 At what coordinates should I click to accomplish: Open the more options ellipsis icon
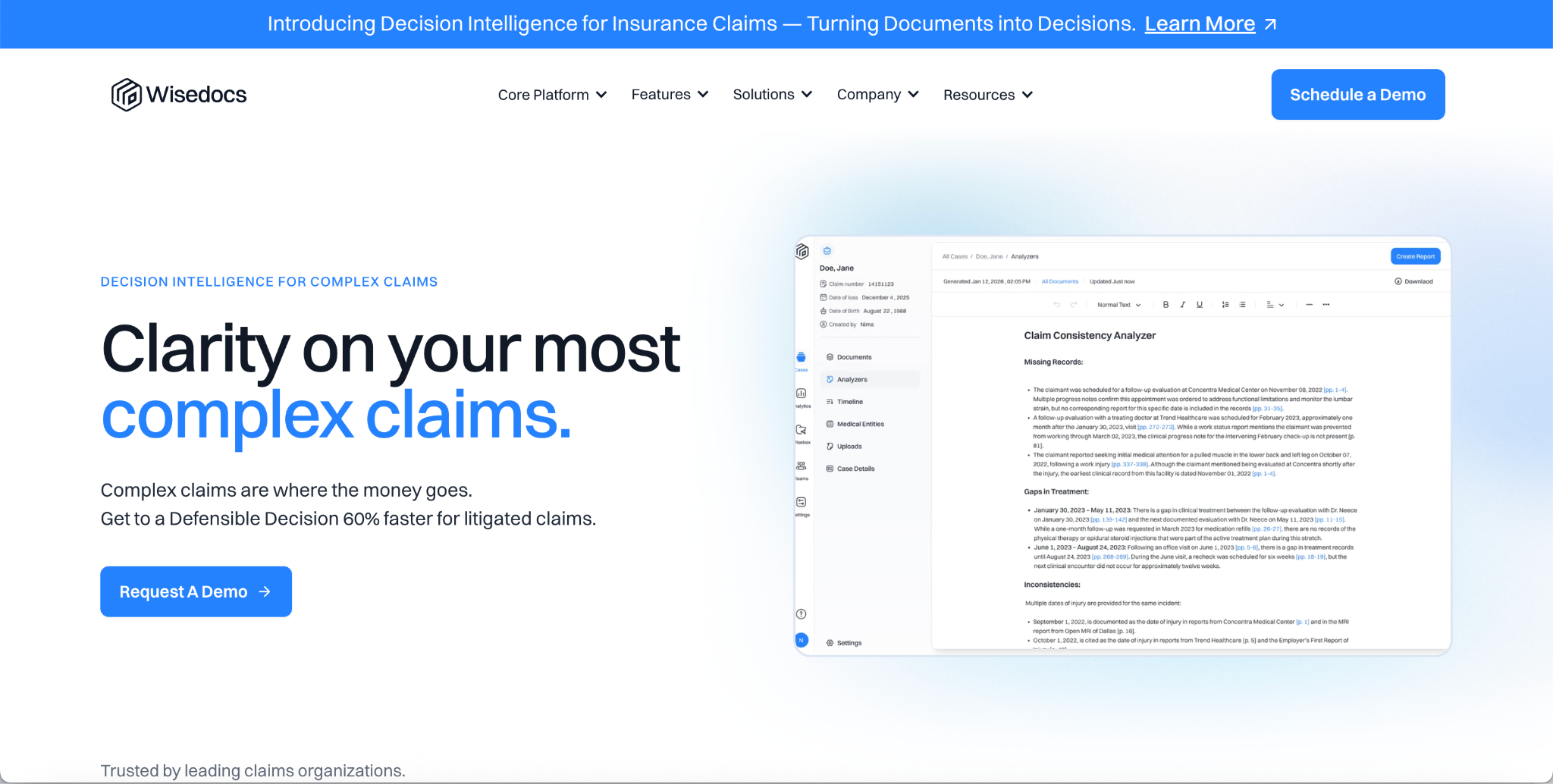coord(1326,305)
